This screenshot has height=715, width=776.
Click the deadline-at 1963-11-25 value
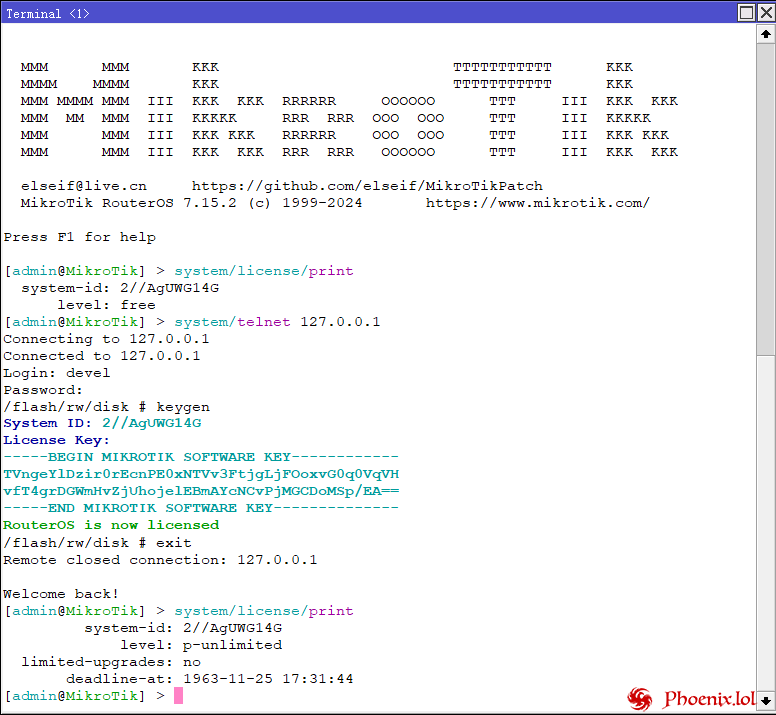(267, 679)
